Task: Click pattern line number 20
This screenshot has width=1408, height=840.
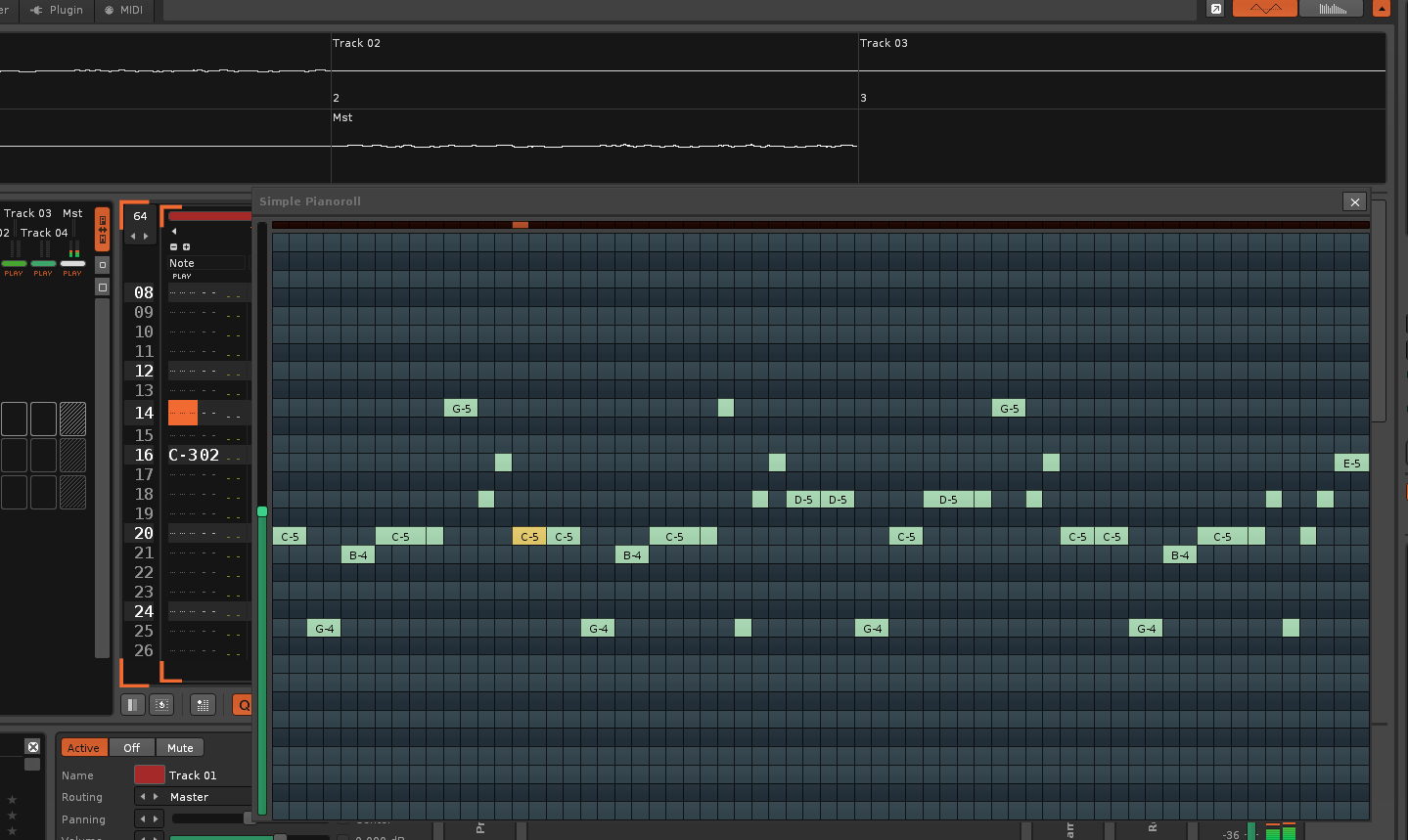Action: [x=144, y=533]
